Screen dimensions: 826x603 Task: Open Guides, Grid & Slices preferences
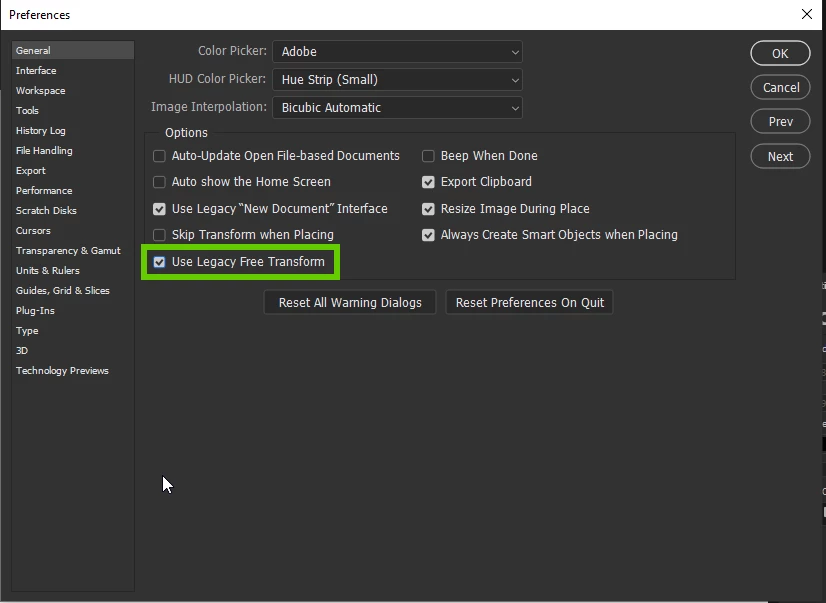[x=73, y=291]
